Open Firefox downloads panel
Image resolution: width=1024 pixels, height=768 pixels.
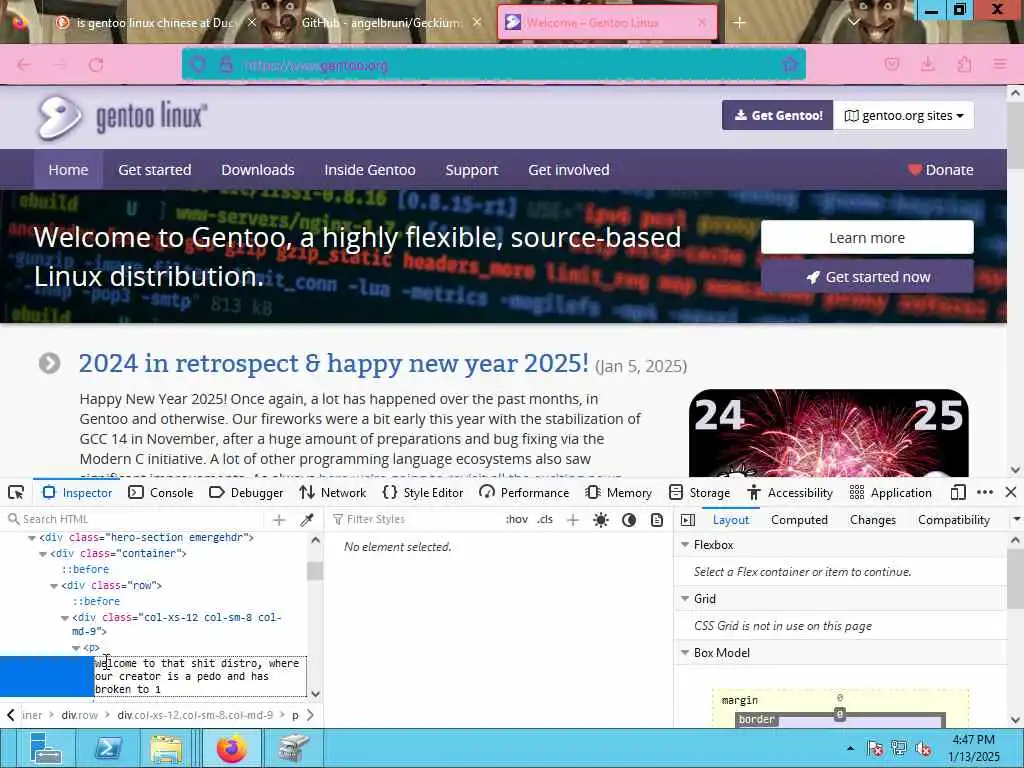(927, 64)
